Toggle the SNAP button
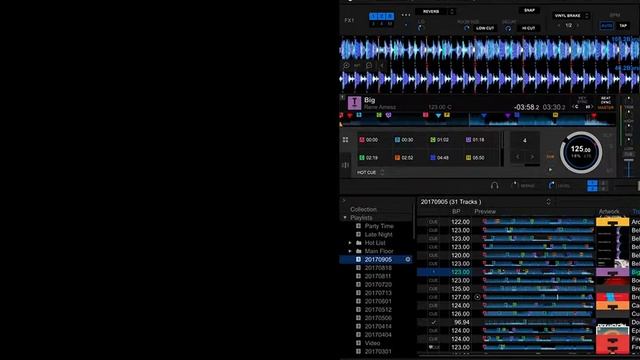Screen dimensions: 640x360 point(529,10)
